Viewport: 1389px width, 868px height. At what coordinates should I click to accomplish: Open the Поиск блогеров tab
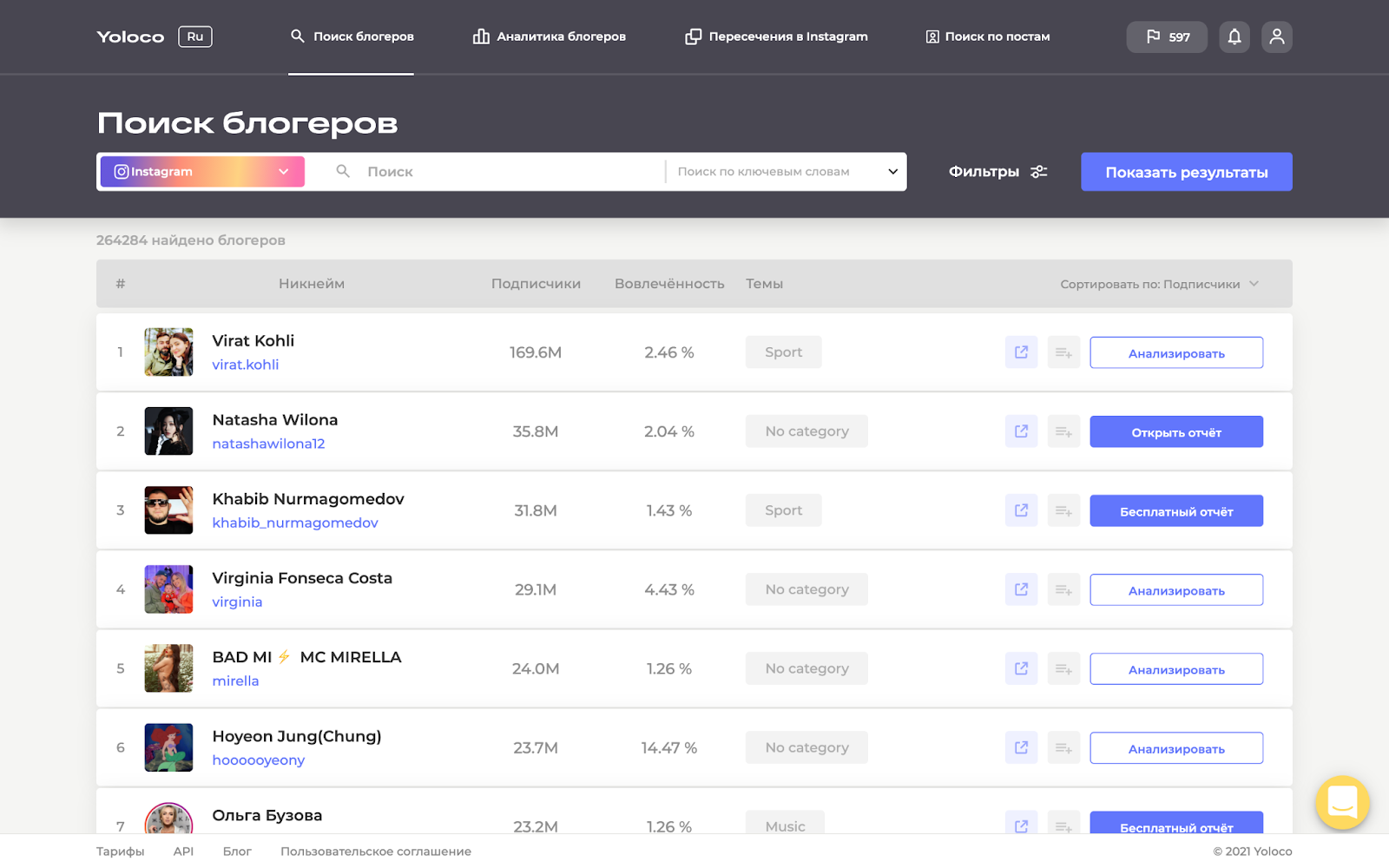(x=352, y=36)
